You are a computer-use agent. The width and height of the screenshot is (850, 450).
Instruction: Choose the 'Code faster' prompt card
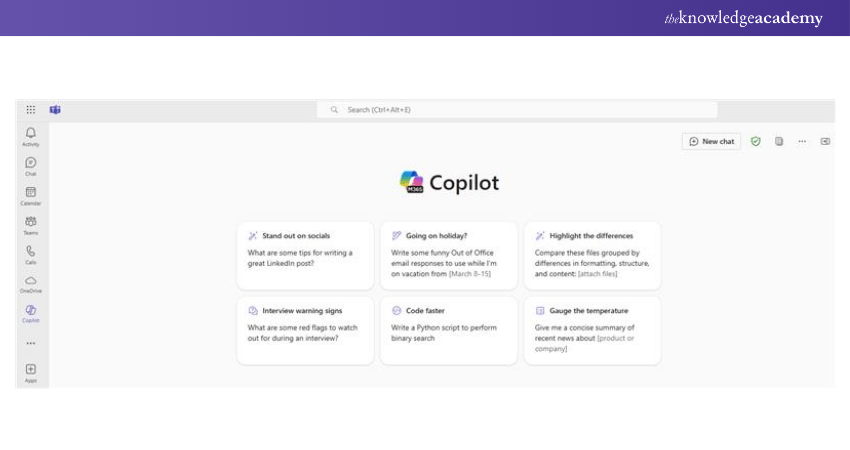click(x=449, y=329)
